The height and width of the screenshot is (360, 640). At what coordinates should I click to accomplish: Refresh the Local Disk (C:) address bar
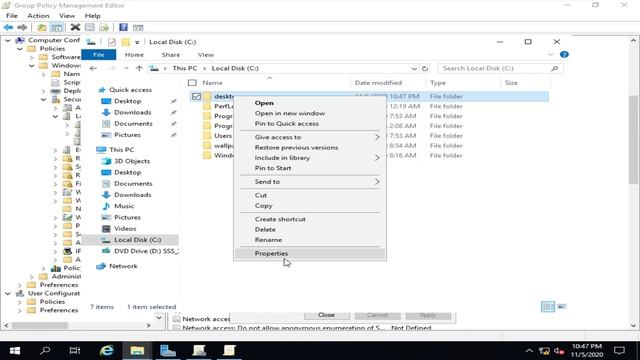click(425, 68)
